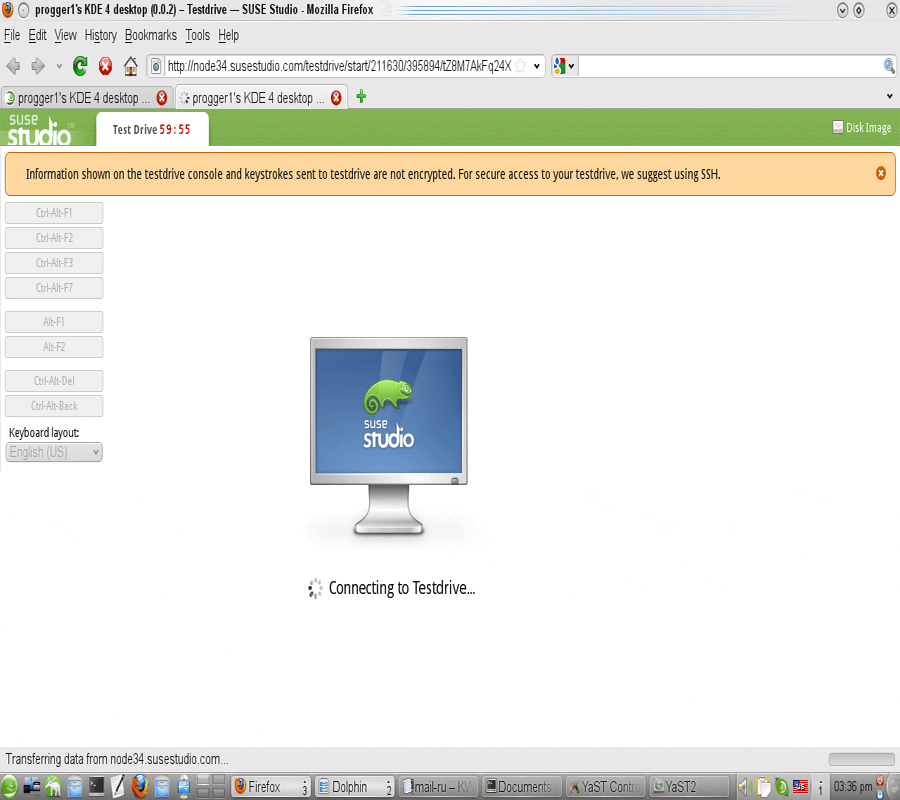Send Ctrl-Alt-F1 to the testdrive

pos(54,213)
